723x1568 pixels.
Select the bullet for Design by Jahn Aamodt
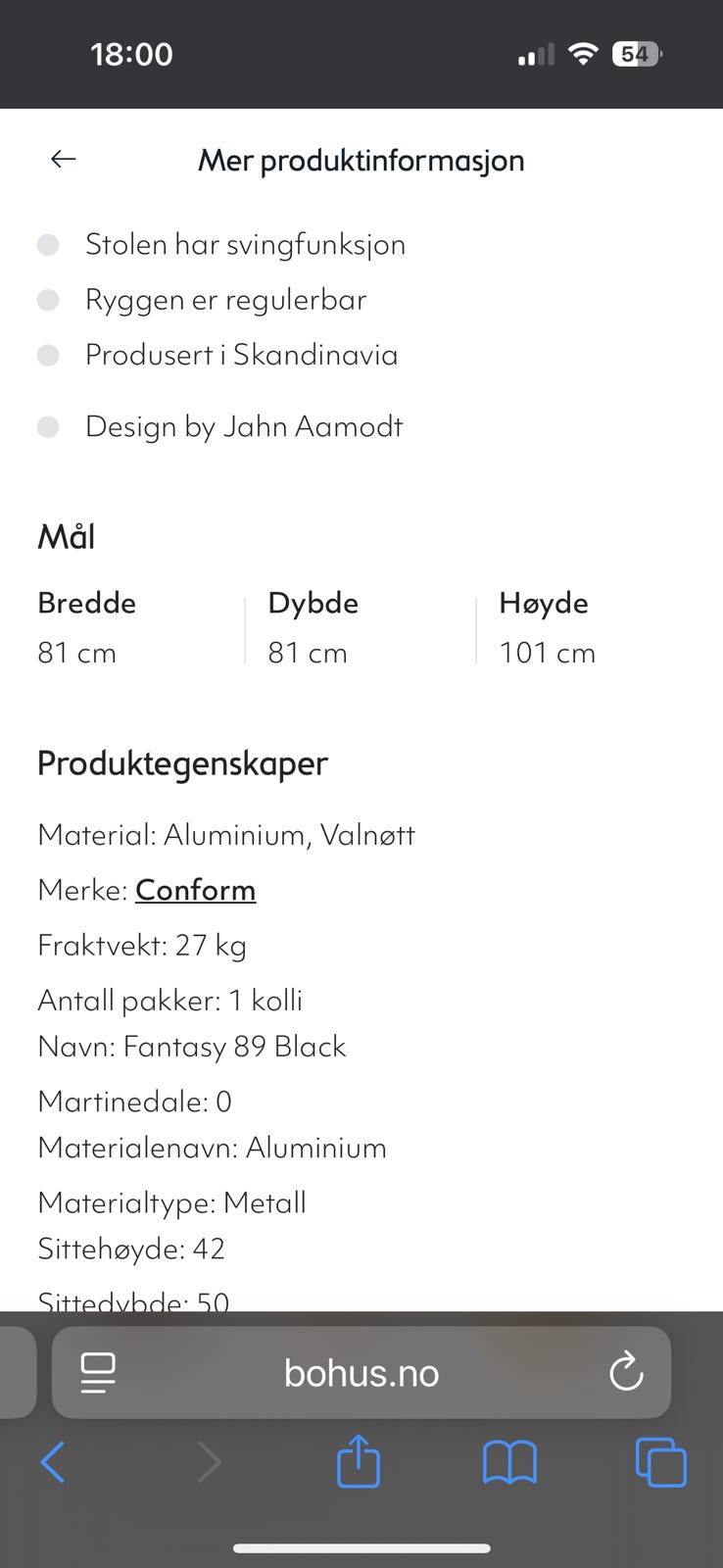[47, 426]
